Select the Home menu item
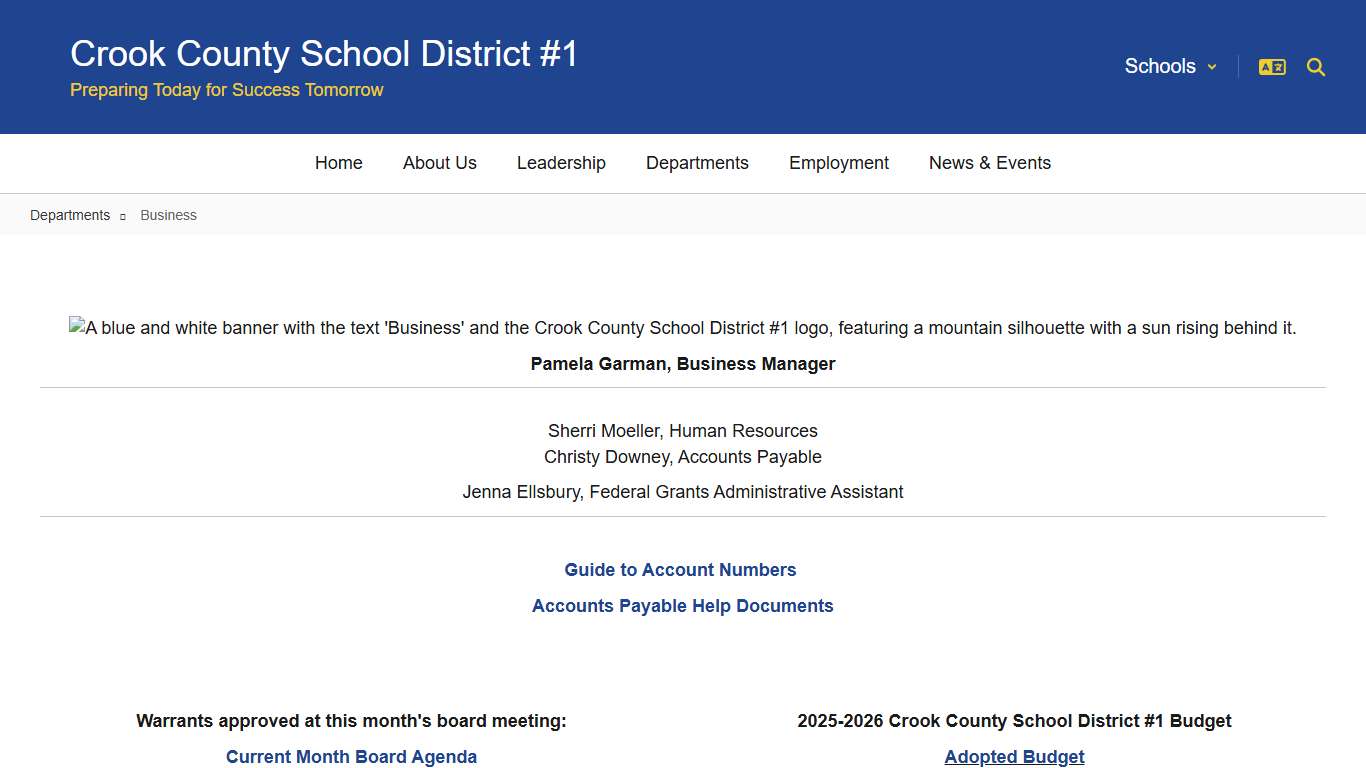 [x=338, y=163]
